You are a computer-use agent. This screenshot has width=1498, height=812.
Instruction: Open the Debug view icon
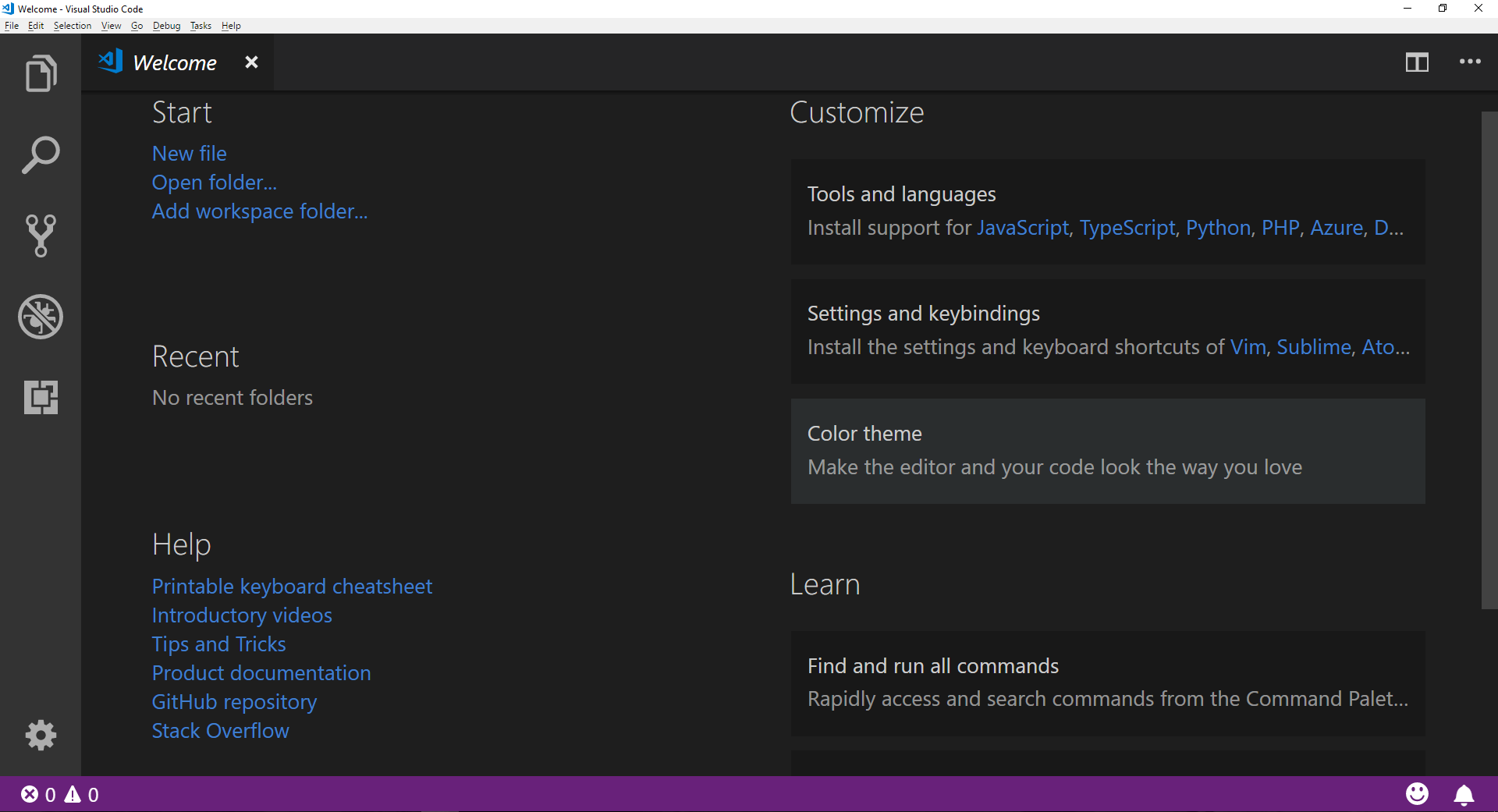point(41,317)
